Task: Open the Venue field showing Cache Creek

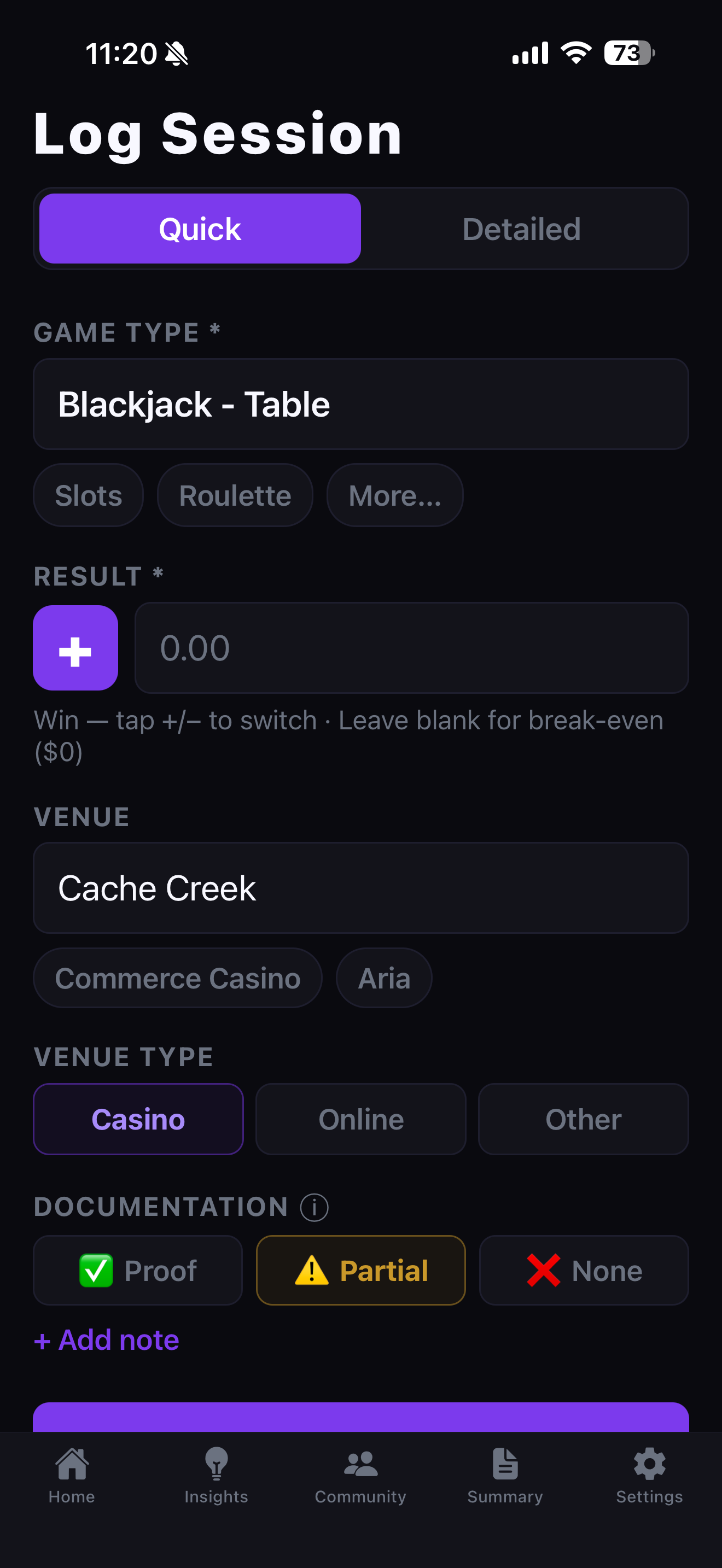Action: pyautogui.click(x=361, y=888)
